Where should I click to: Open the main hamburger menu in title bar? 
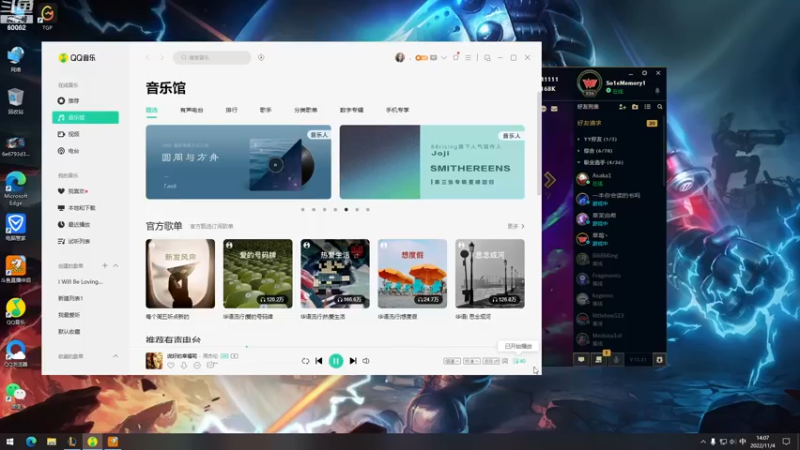[x=468, y=58]
